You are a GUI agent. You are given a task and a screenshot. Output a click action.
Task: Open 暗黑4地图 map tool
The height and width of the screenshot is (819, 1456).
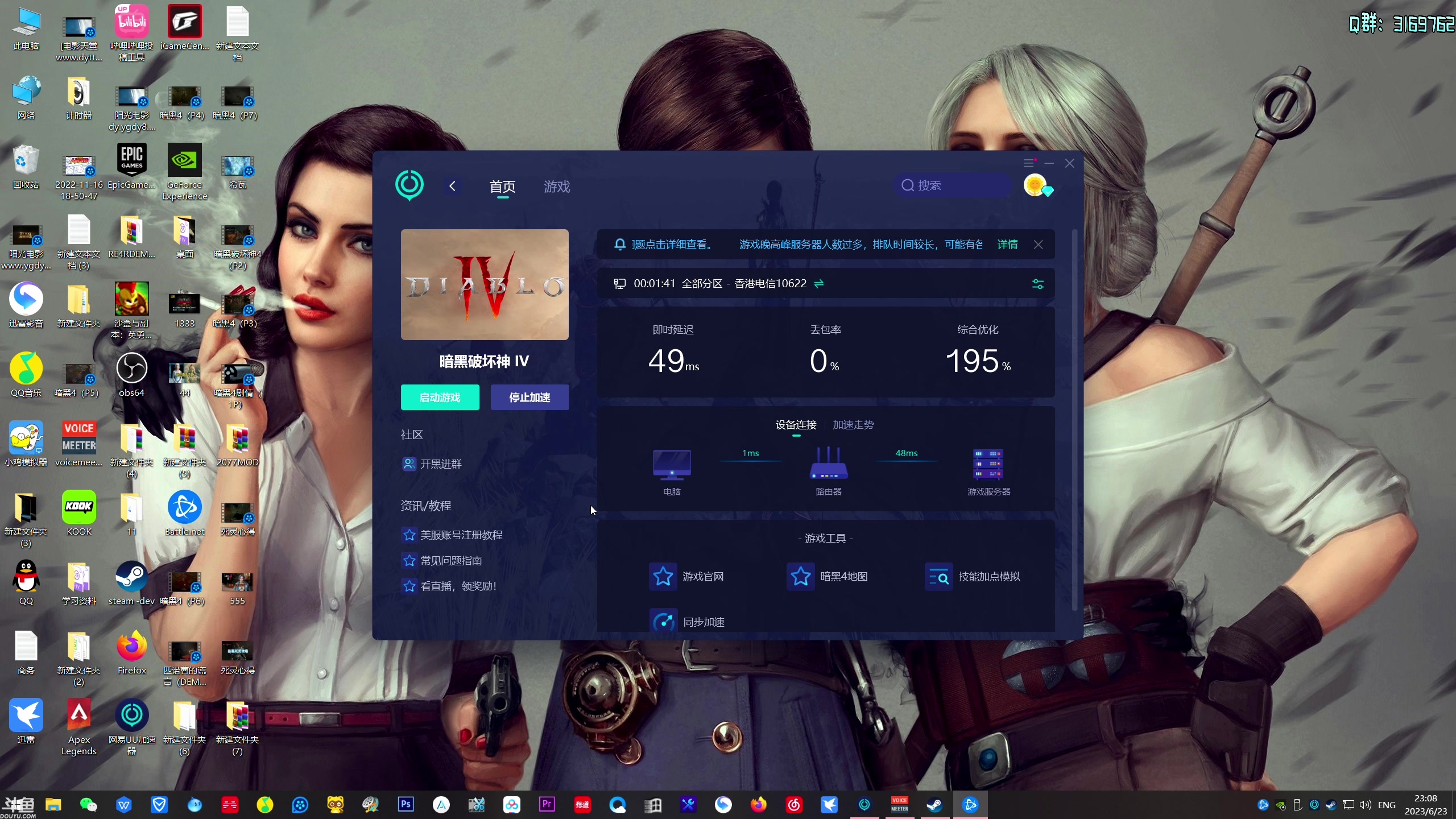coord(828,577)
